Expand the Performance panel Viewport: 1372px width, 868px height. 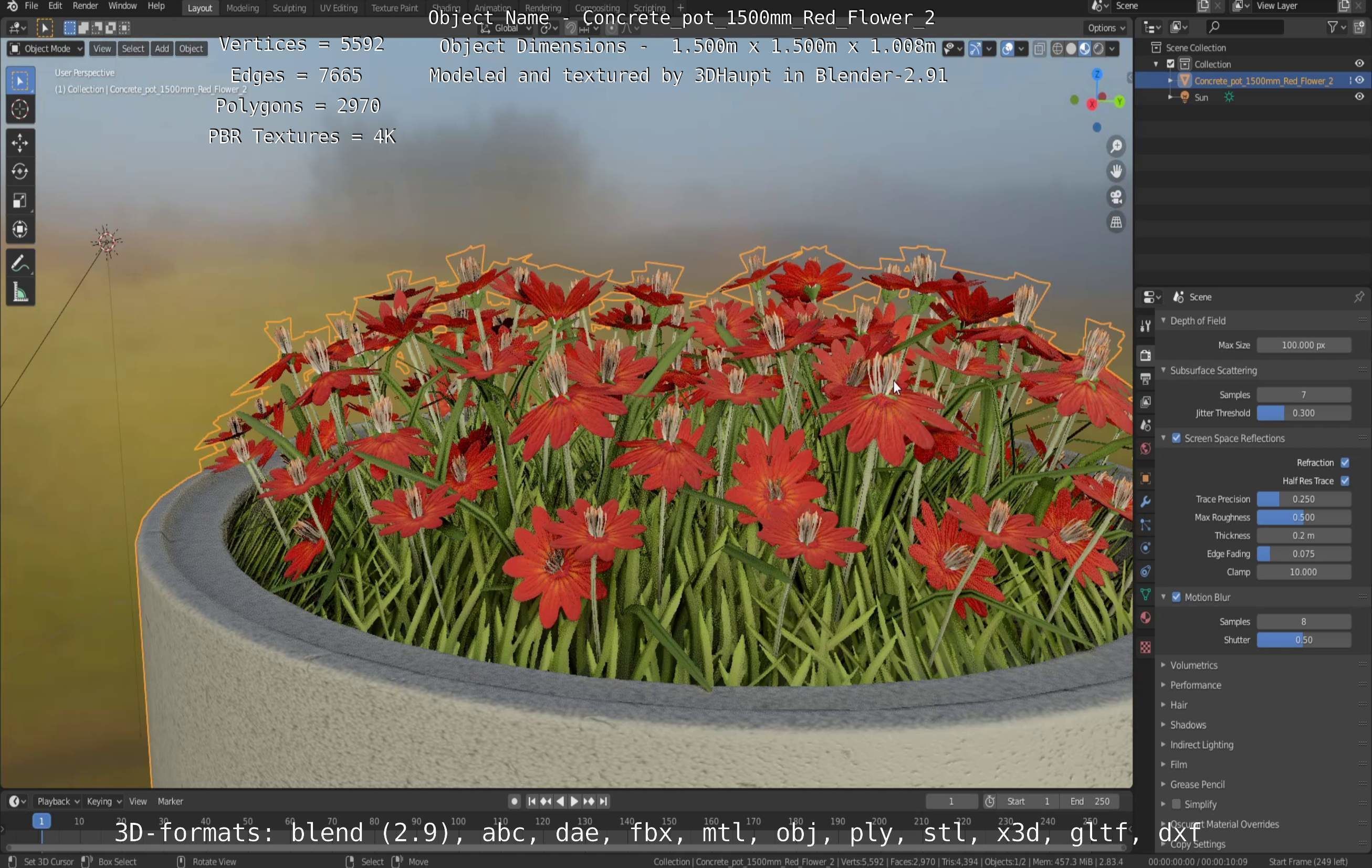1195,685
